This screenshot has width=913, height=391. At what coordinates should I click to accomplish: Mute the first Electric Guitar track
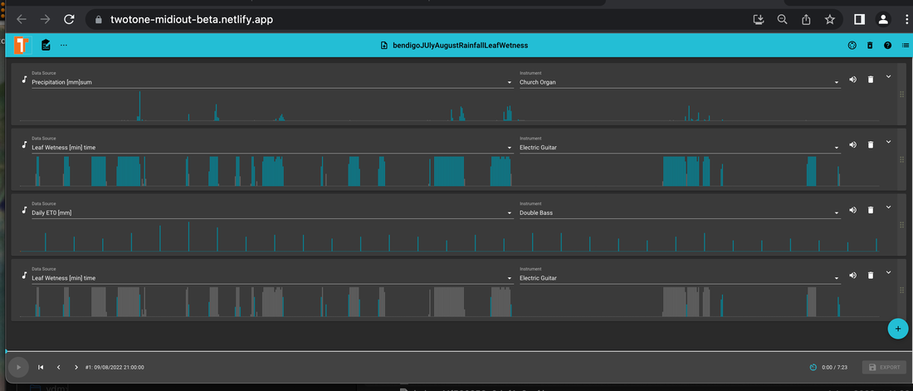click(852, 144)
